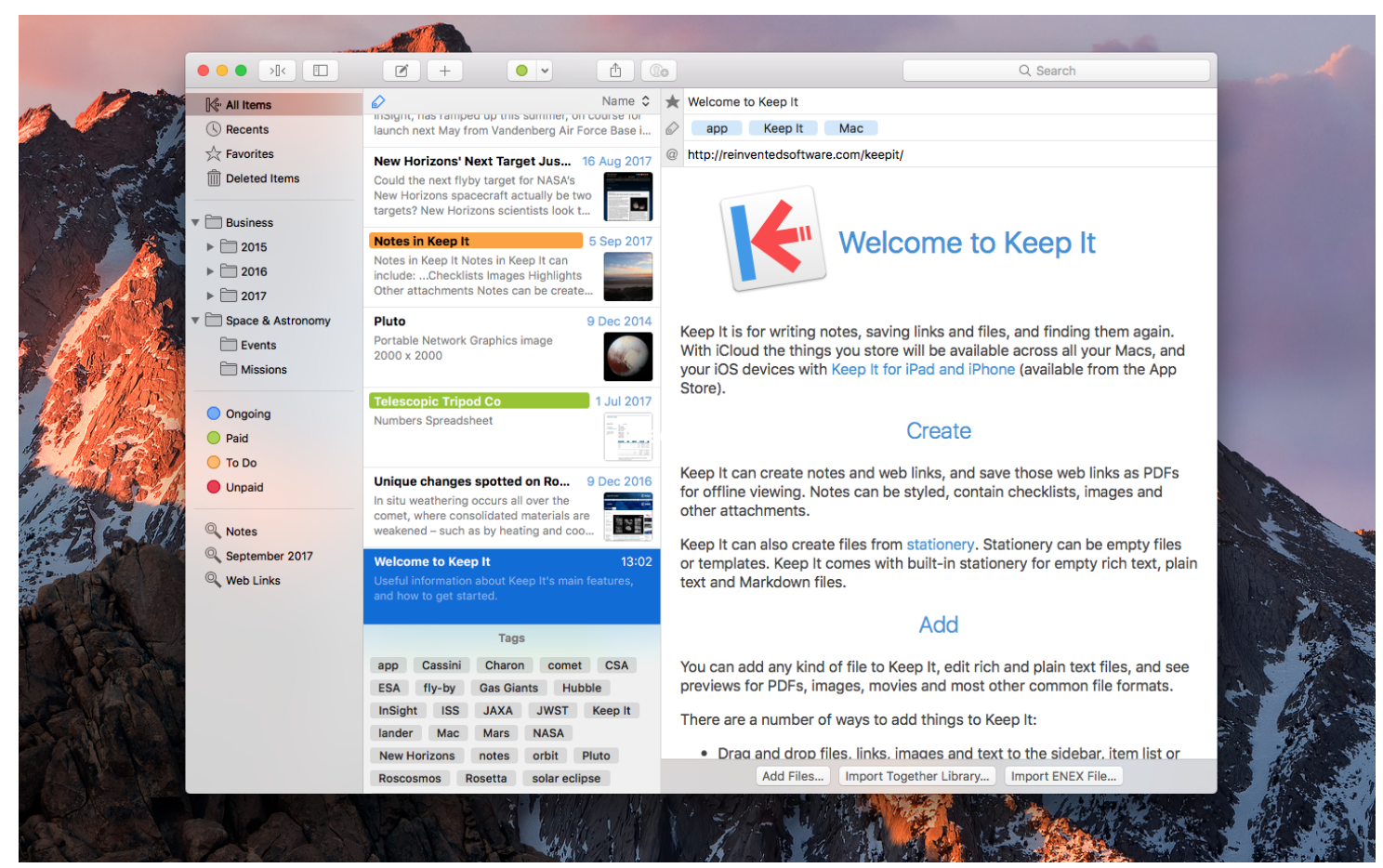The width and height of the screenshot is (1383, 868).
Task: Click Import ENEX File... button
Action: click(x=1063, y=776)
